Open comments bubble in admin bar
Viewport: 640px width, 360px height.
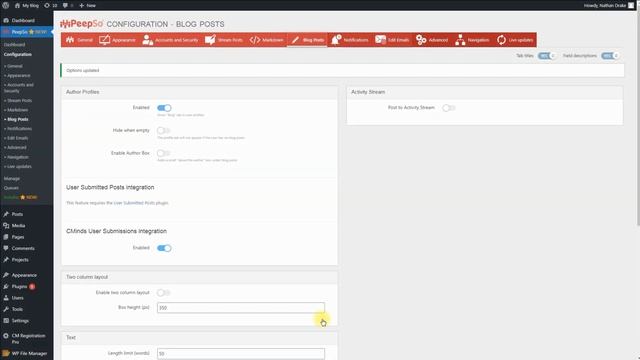(65, 5)
